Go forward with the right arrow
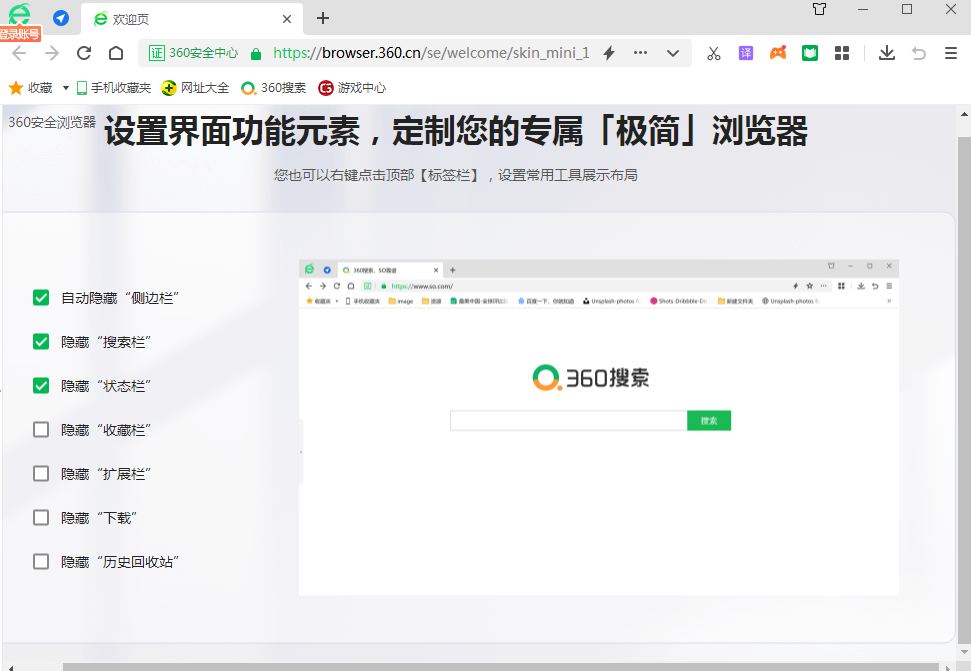This screenshot has height=671, width=971. coord(52,53)
